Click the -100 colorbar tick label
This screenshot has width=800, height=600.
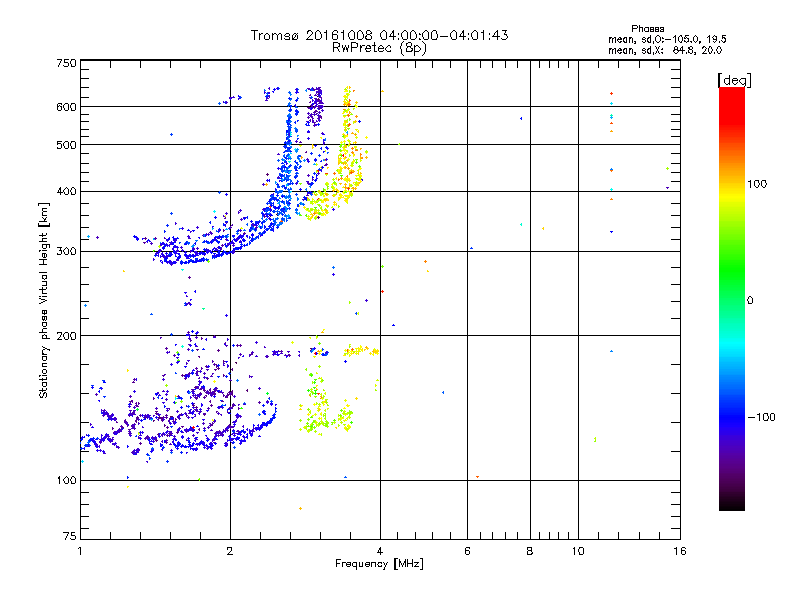point(765,416)
